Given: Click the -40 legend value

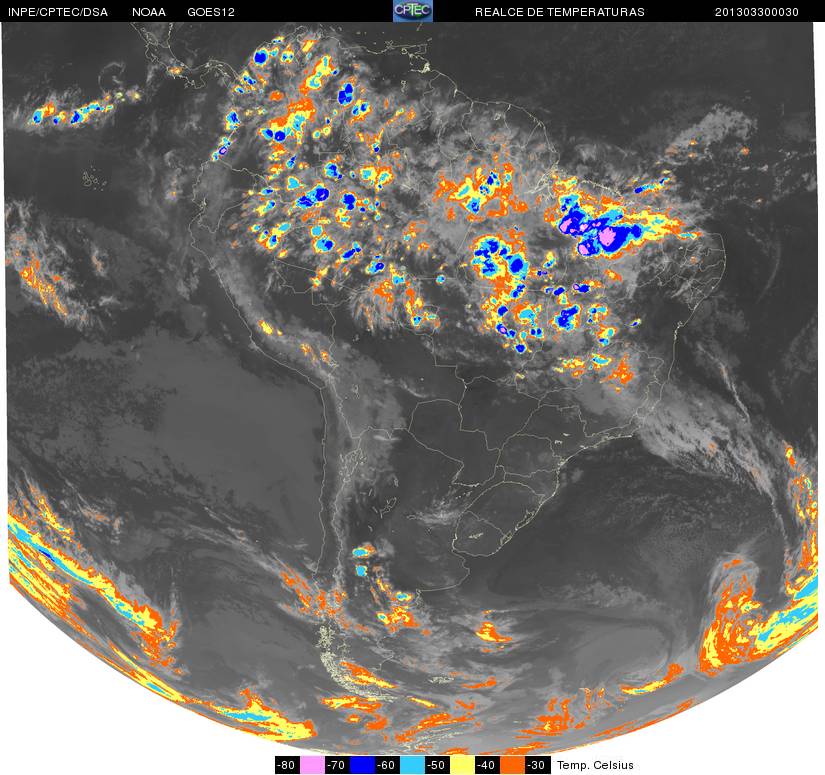Looking at the screenshot, I should click(x=488, y=765).
